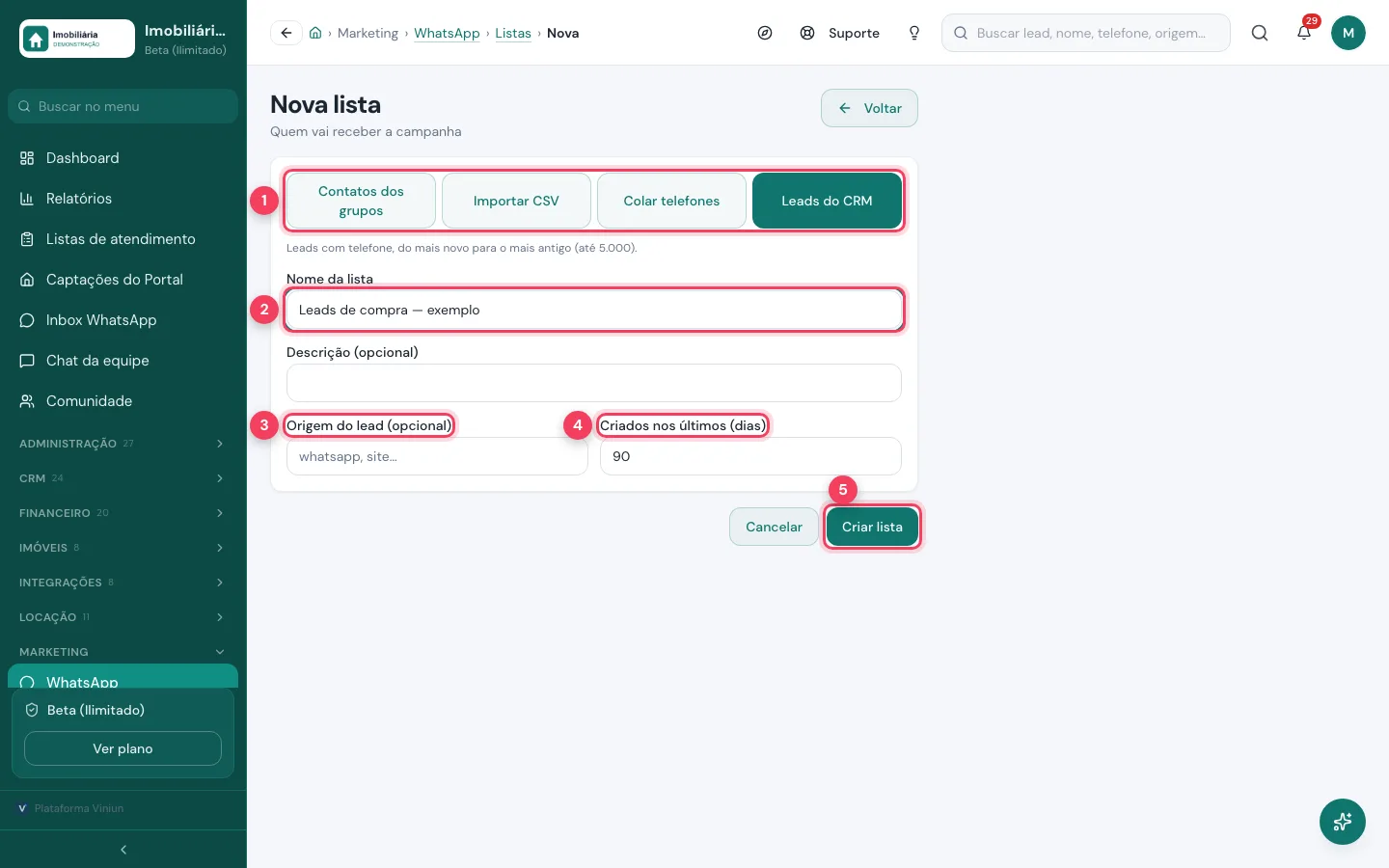Go to home via breadcrumb house icon
Screen dimensions: 1389x868
click(x=315, y=33)
